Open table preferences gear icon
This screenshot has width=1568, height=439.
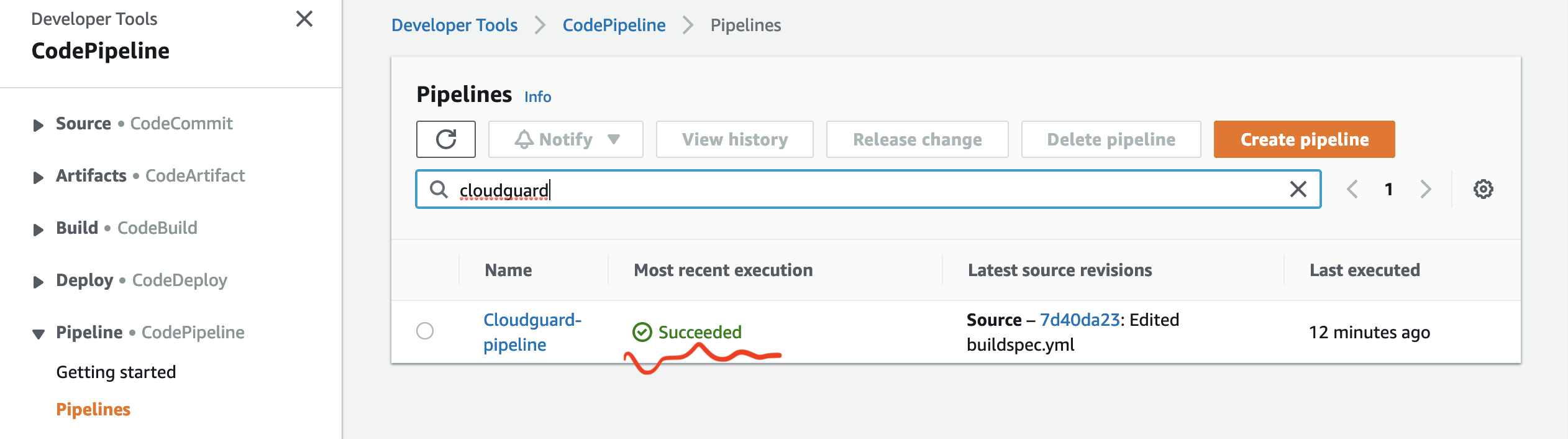point(1483,189)
